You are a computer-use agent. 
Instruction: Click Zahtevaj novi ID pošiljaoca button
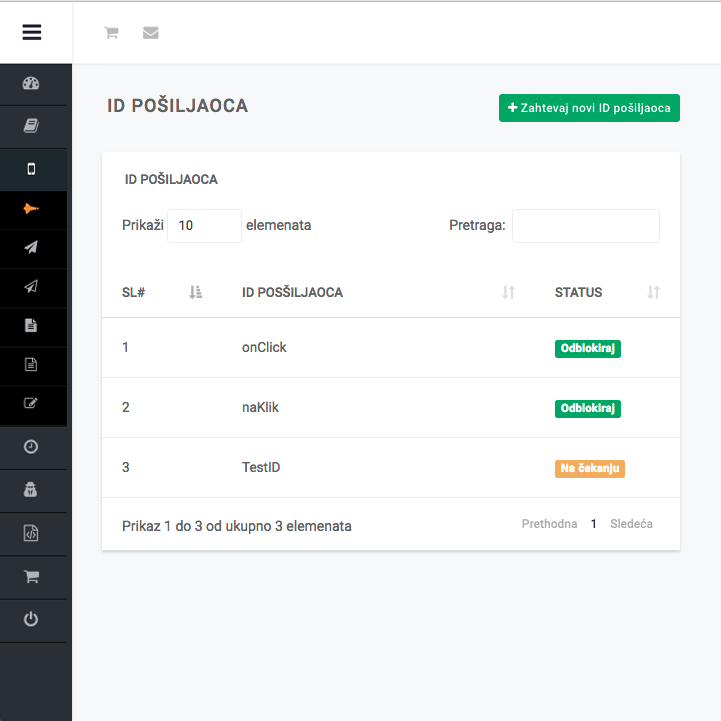[589, 108]
